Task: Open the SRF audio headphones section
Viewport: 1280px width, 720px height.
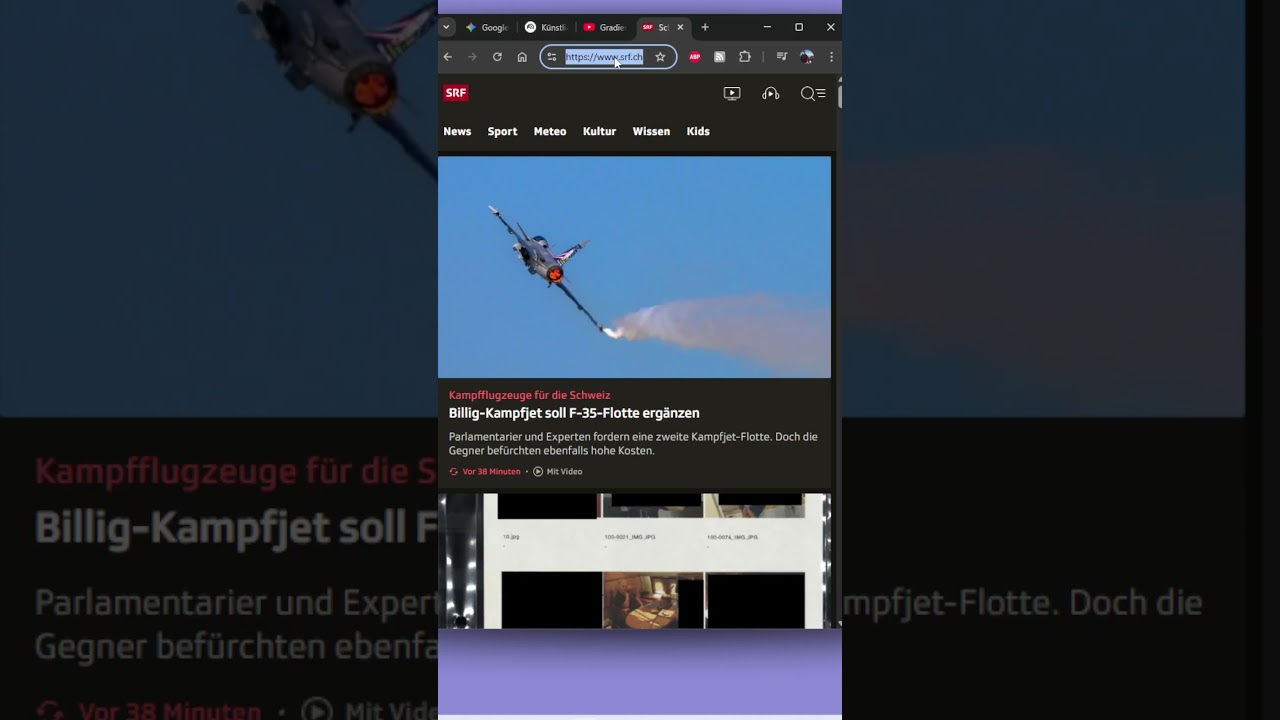Action: (x=771, y=93)
